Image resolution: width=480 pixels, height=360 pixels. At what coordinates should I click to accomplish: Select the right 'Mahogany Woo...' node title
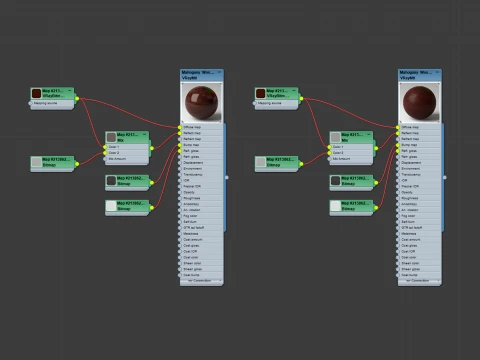416,72
